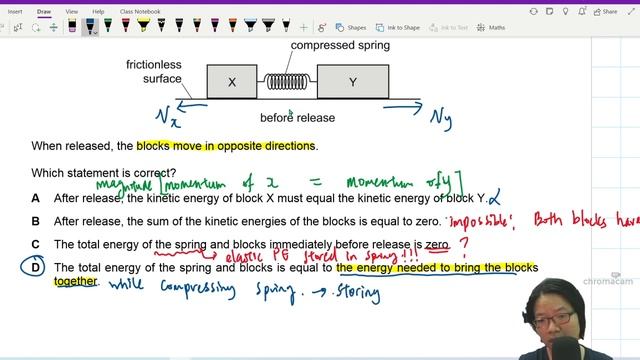640x360 pixels.
Task: Click the sync status icon
Action: (533, 11)
